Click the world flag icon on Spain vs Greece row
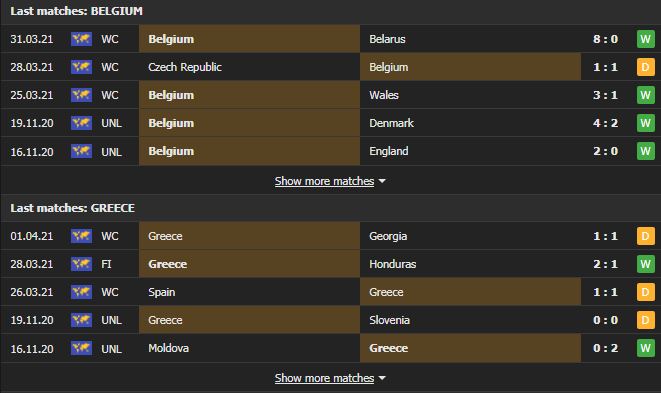 (x=81, y=292)
